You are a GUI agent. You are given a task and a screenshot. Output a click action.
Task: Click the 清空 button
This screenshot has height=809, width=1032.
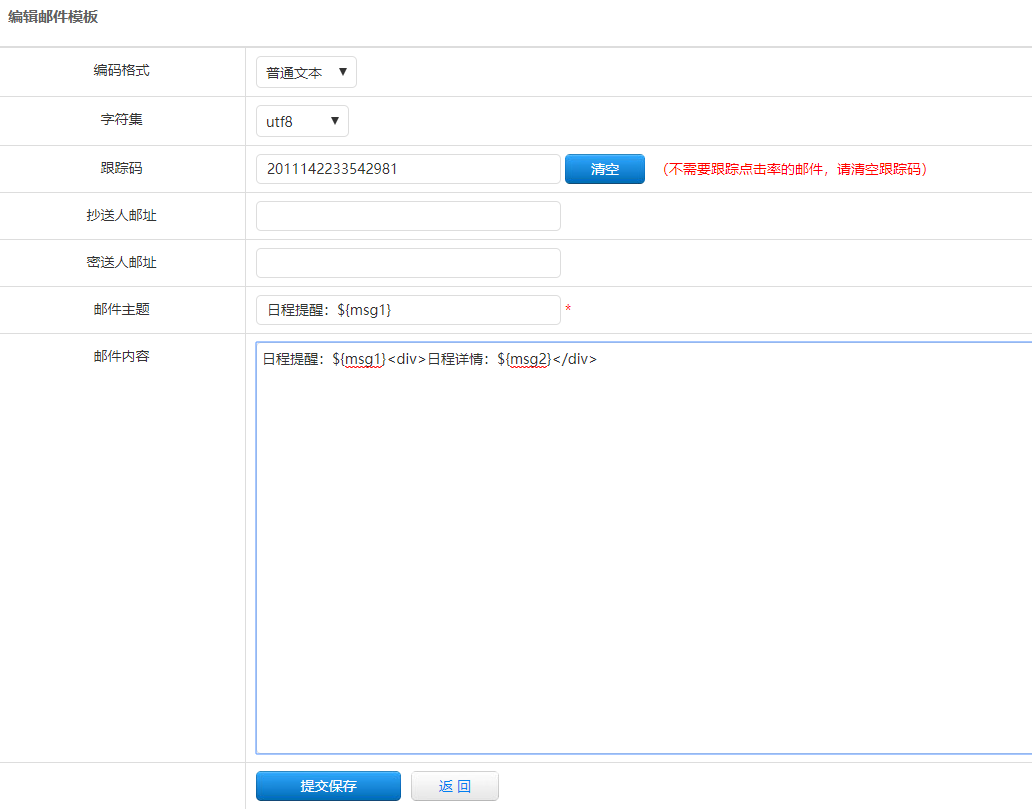click(x=605, y=169)
